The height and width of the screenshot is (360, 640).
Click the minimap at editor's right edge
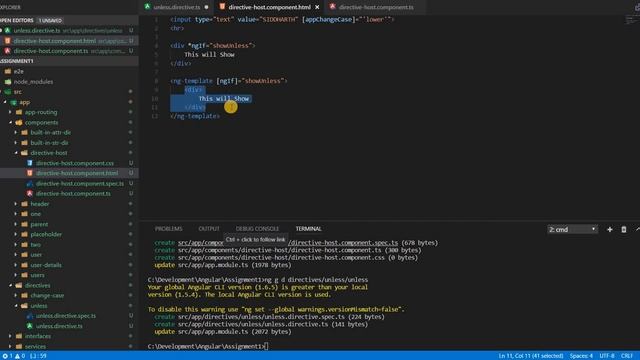[631, 20]
